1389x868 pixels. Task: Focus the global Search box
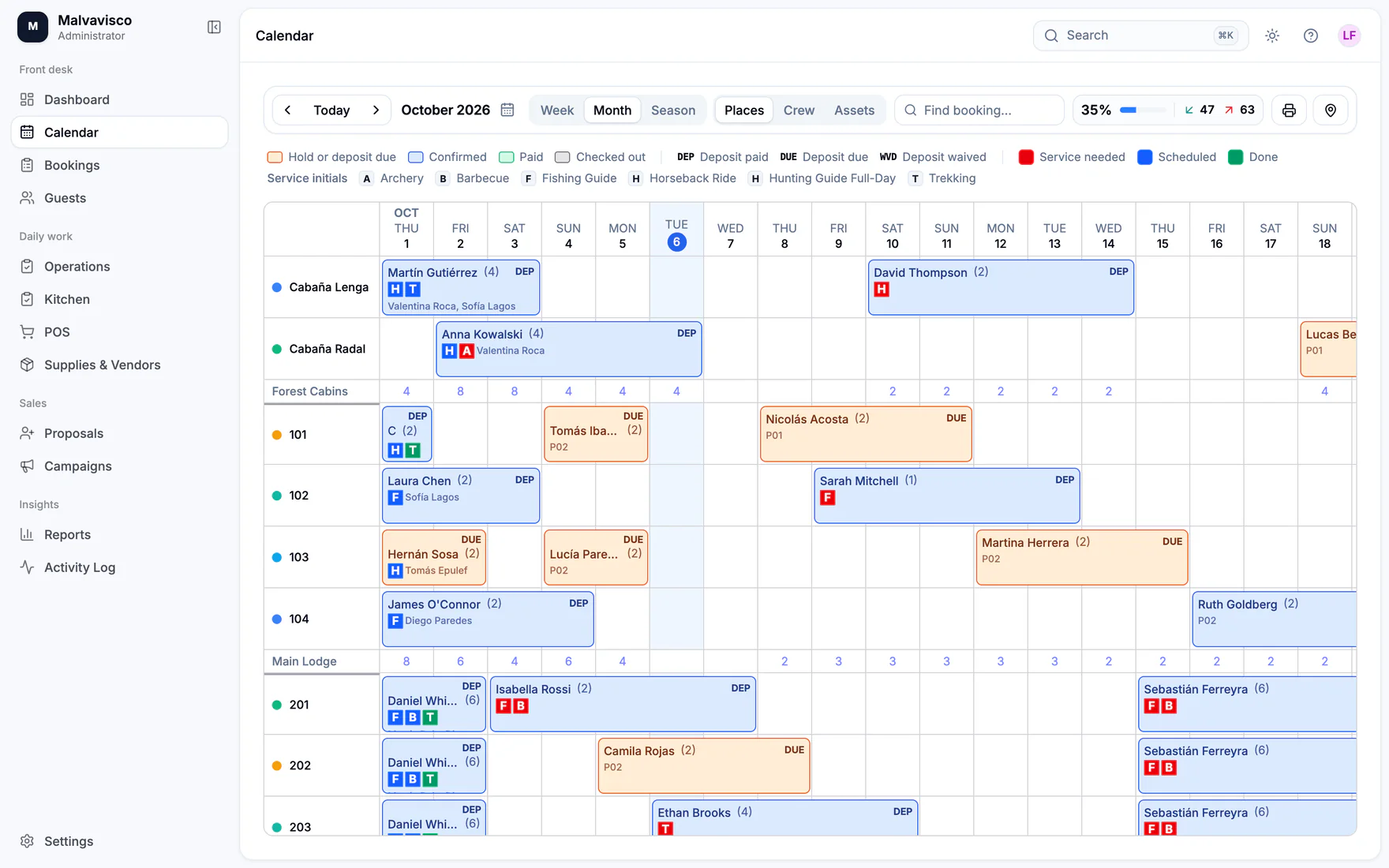point(1140,36)
